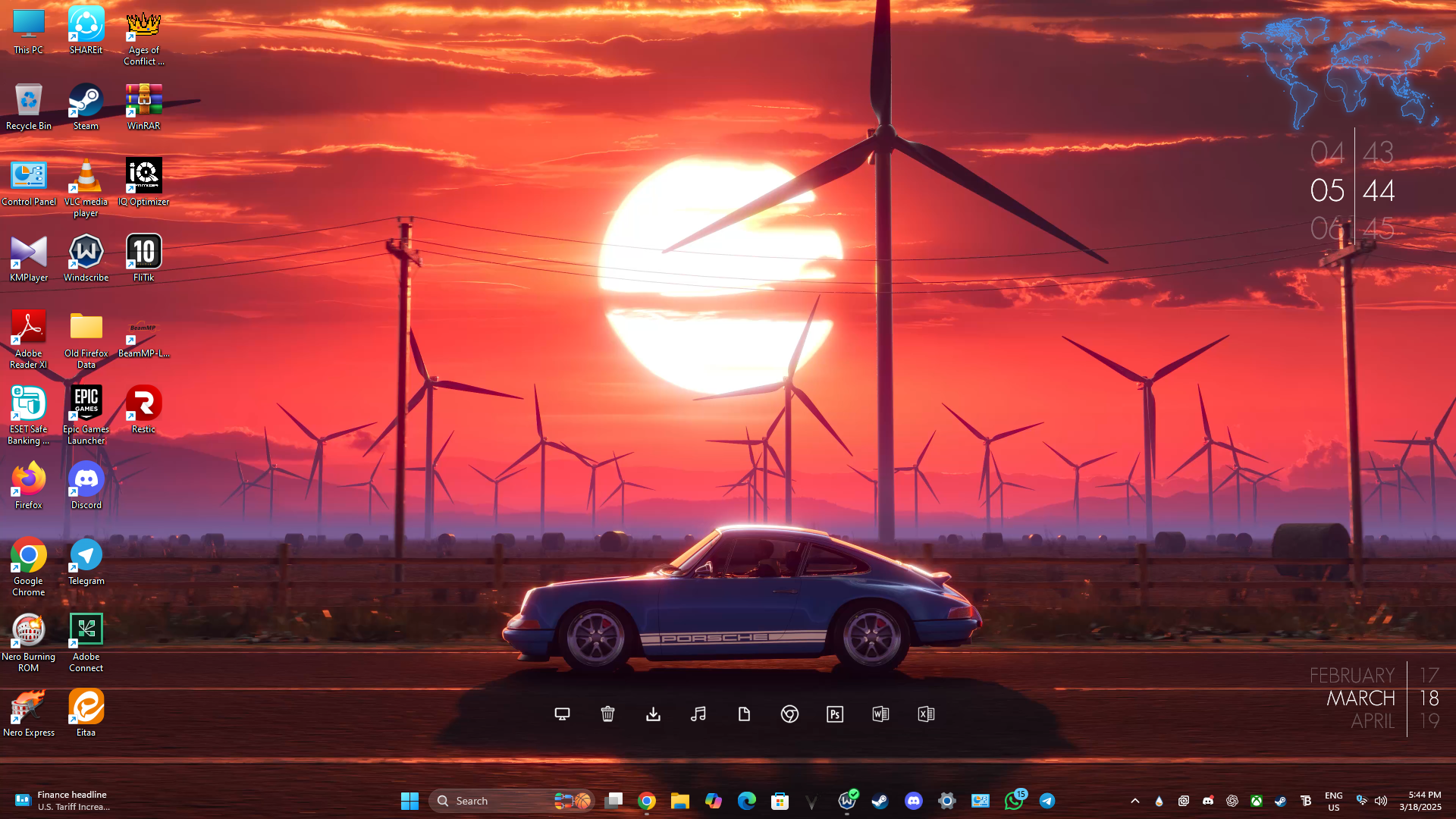1456x819 pixels.
Task: Open the Windows Start menu
Action: point(409,801)
